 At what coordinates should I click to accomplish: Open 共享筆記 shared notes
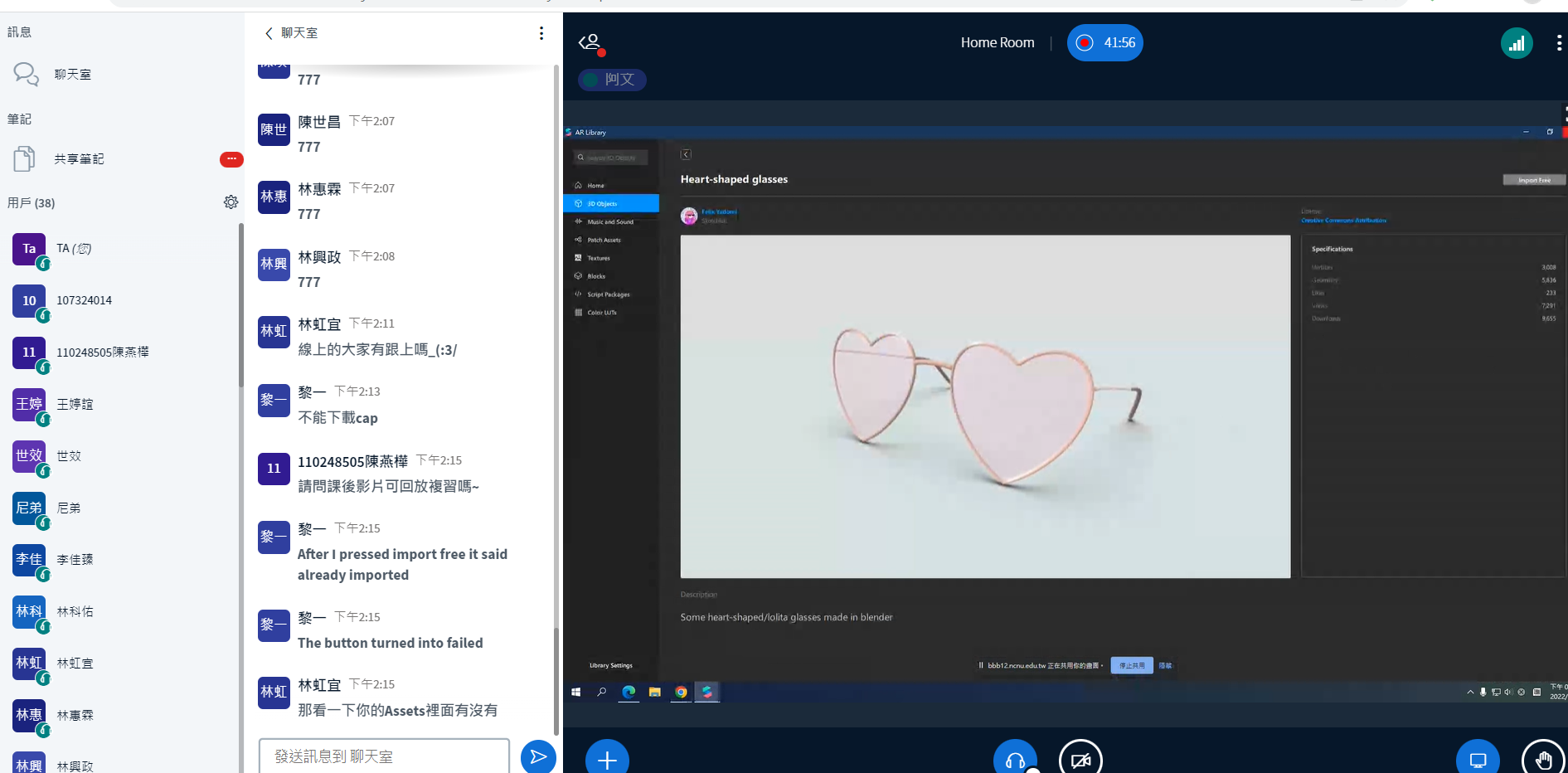click(x=79, y=159)
